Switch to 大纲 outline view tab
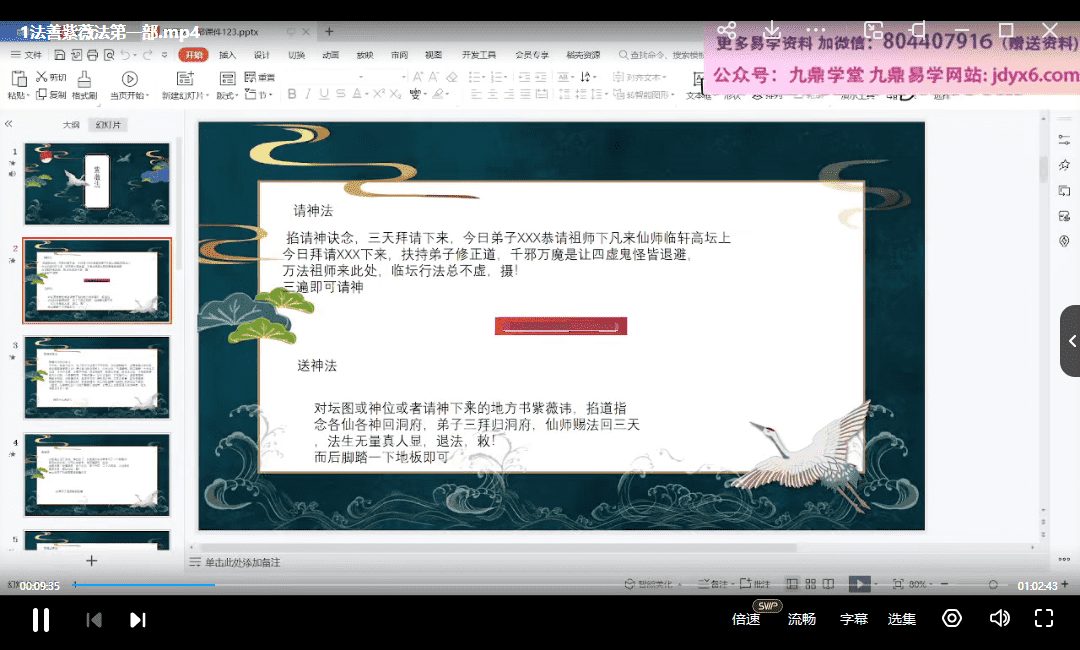This screenshot has width=1080, height=650. 71,125
